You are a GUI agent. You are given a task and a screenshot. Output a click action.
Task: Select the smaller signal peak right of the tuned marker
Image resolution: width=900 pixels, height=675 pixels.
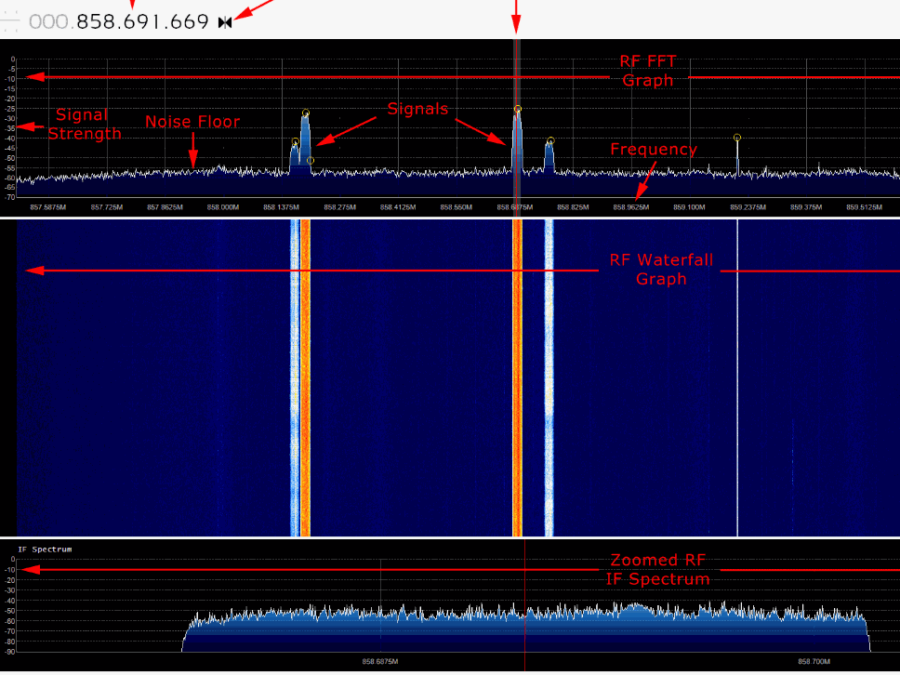point(549,155)
